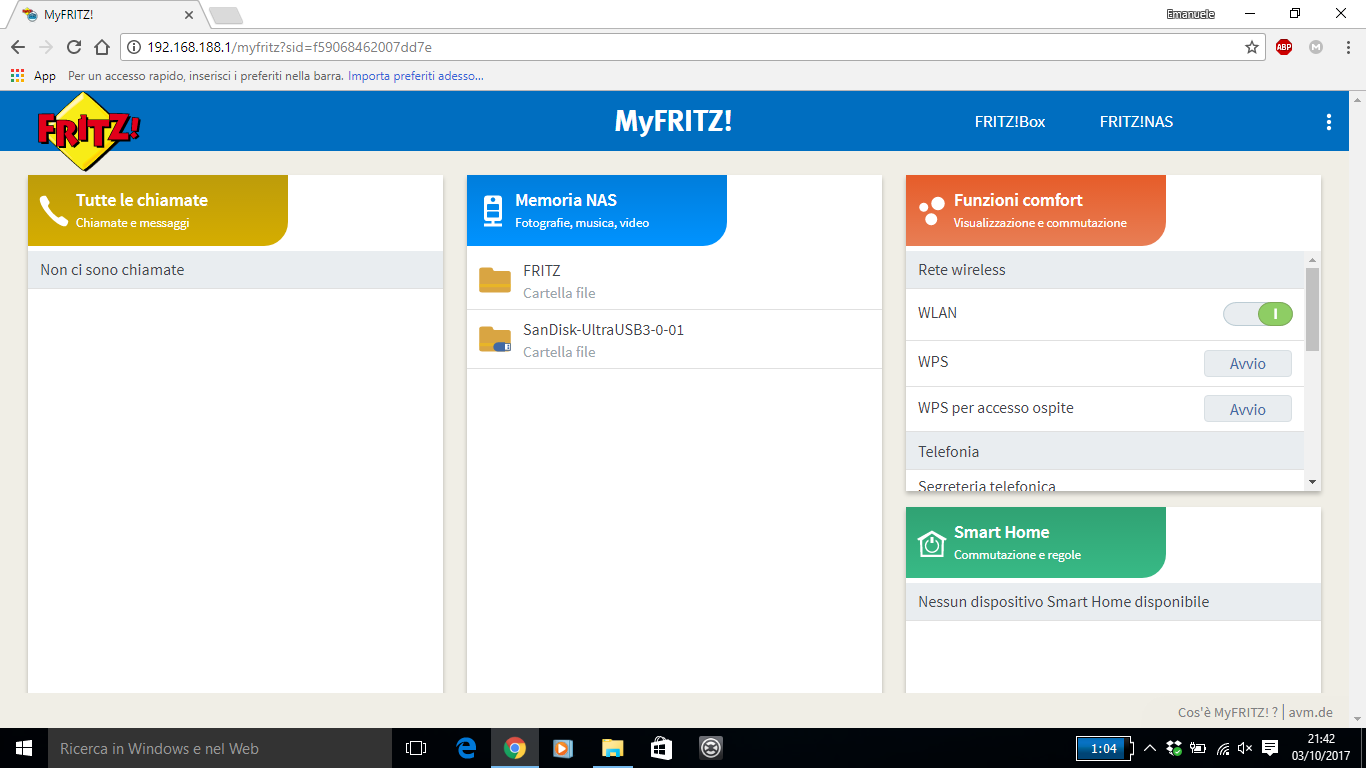1366x768 pixels.
Task: Click the FRITZ! logo
Action: point(89,130)
